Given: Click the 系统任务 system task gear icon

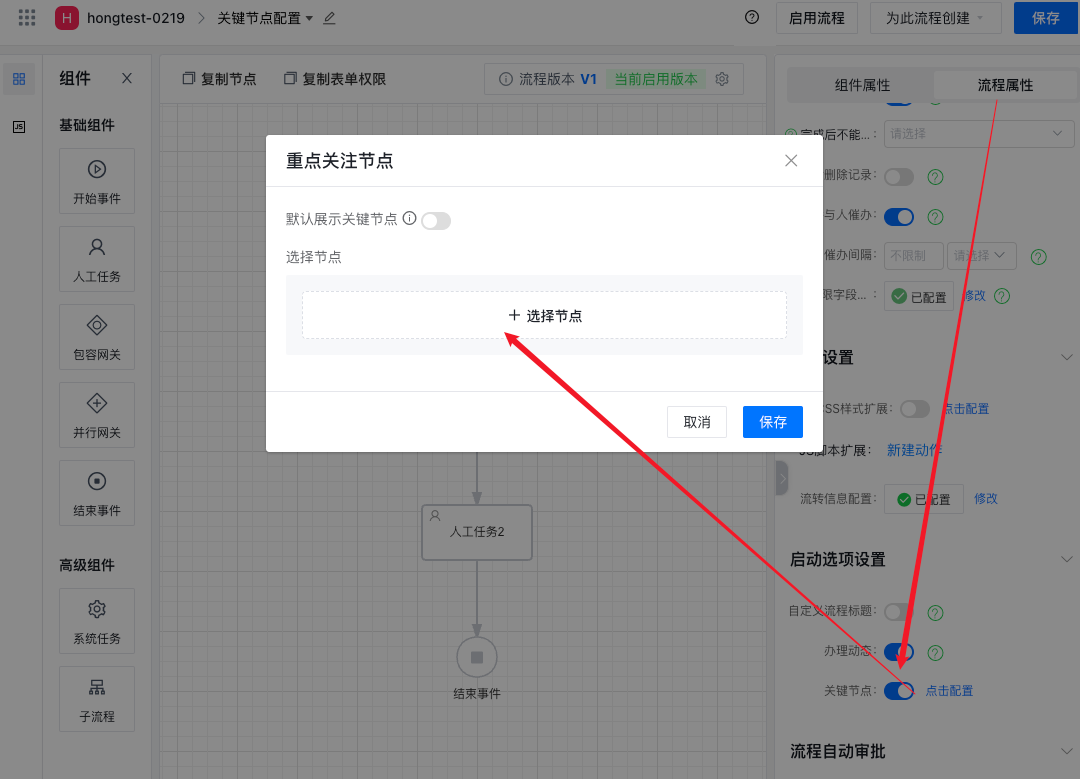Looking at the screenshot, I should 97,609.
